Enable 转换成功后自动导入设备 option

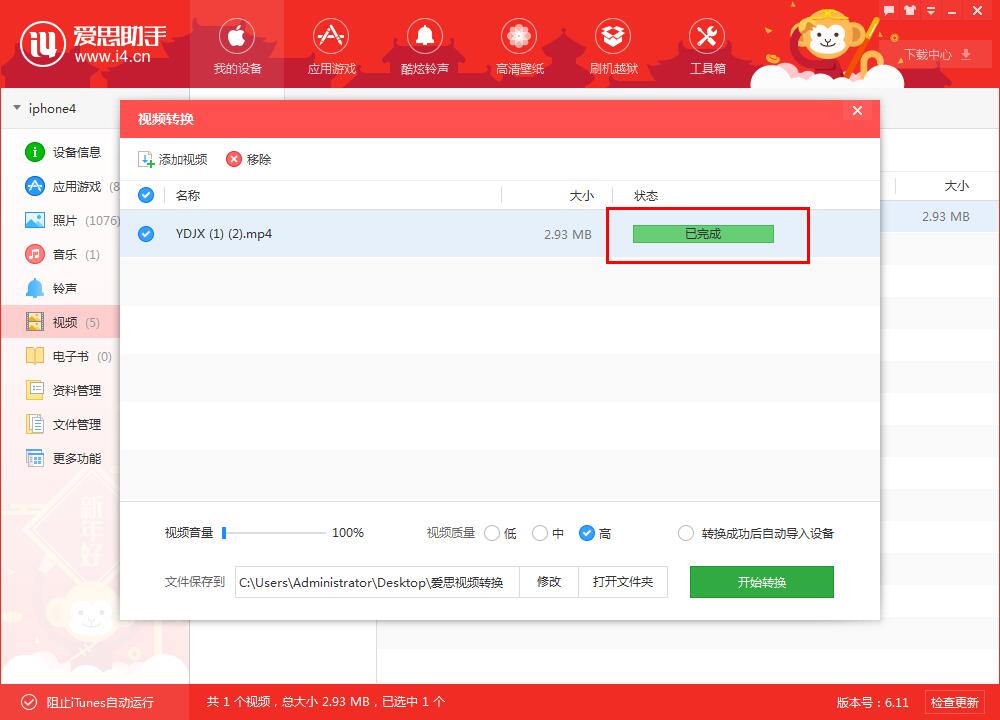point(686,533)
